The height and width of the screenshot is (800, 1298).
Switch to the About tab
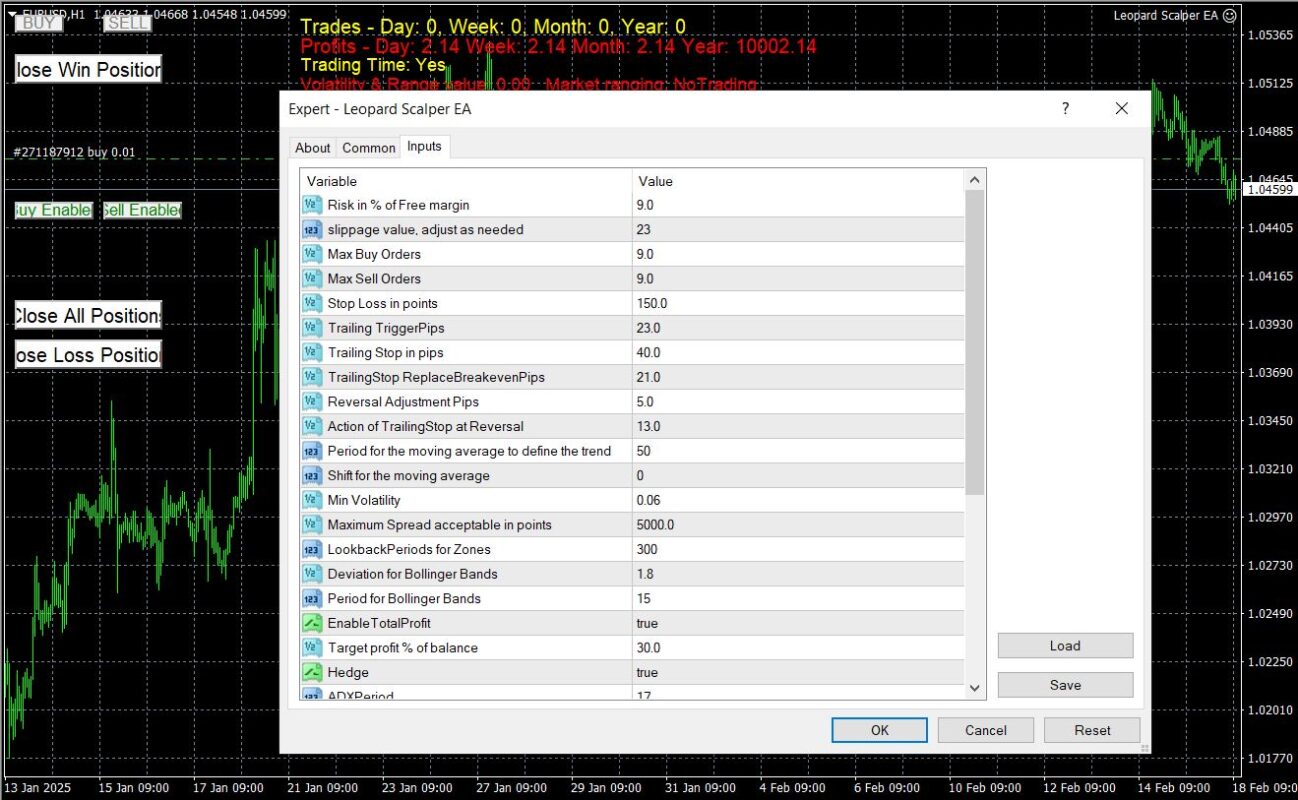click(312, 147)
